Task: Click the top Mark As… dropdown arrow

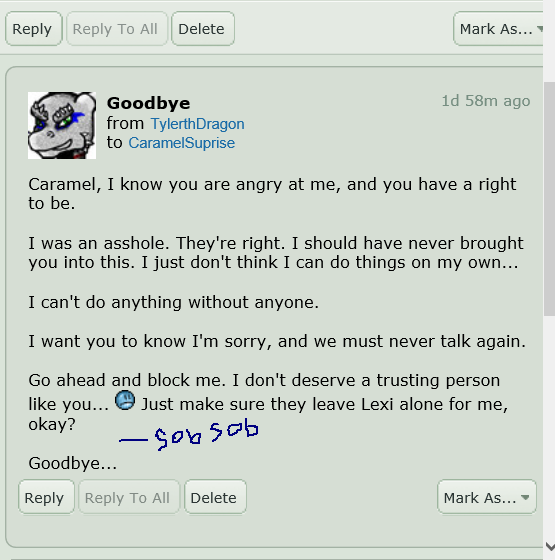Action: (540, 29)
